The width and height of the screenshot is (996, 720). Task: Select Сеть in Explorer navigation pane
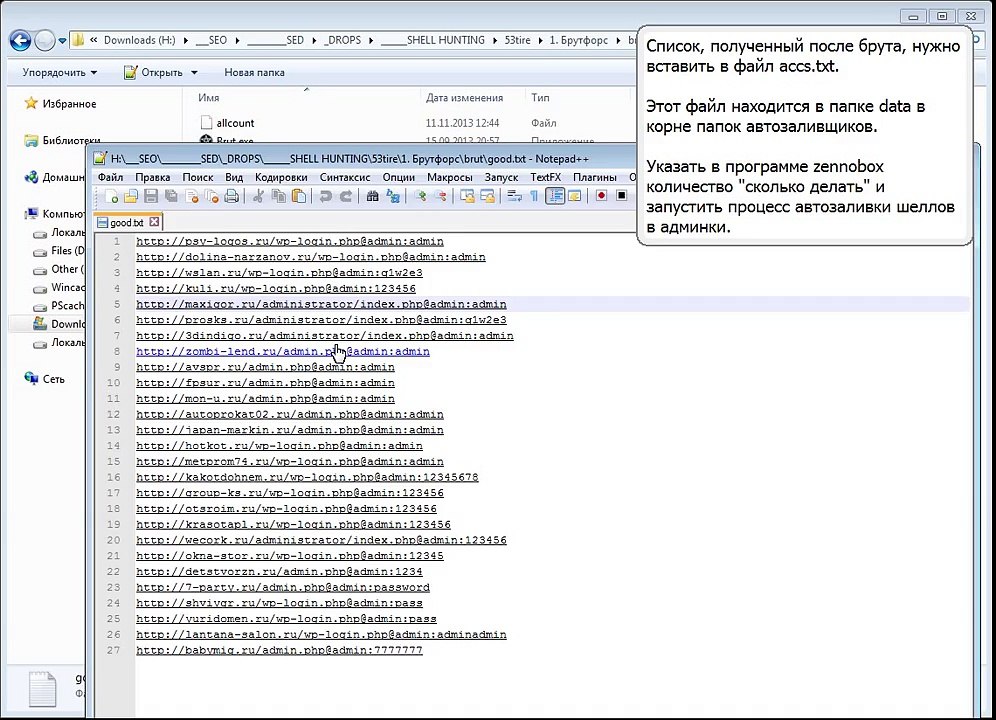coord(53,379)
